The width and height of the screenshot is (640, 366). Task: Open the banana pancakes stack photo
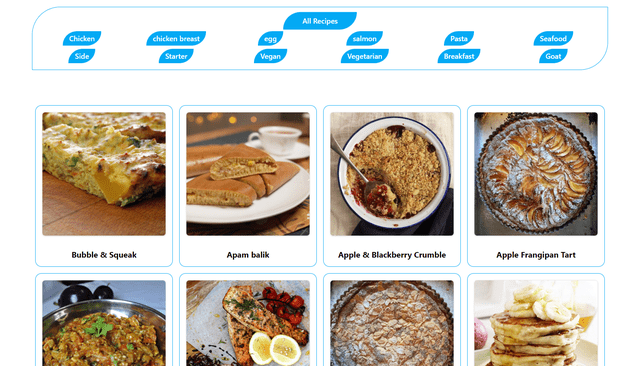(536, 323)
